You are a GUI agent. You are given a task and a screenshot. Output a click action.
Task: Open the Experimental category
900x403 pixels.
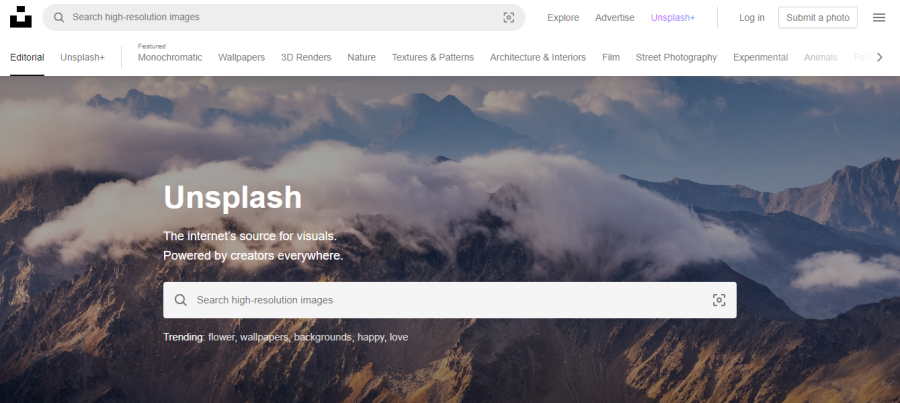[x=761, y=57]
